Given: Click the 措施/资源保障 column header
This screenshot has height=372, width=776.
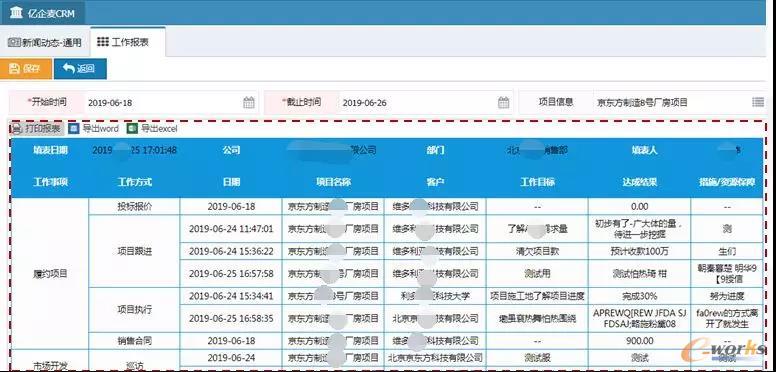Looking at the screenshot, I should click(x=727, y=182).
